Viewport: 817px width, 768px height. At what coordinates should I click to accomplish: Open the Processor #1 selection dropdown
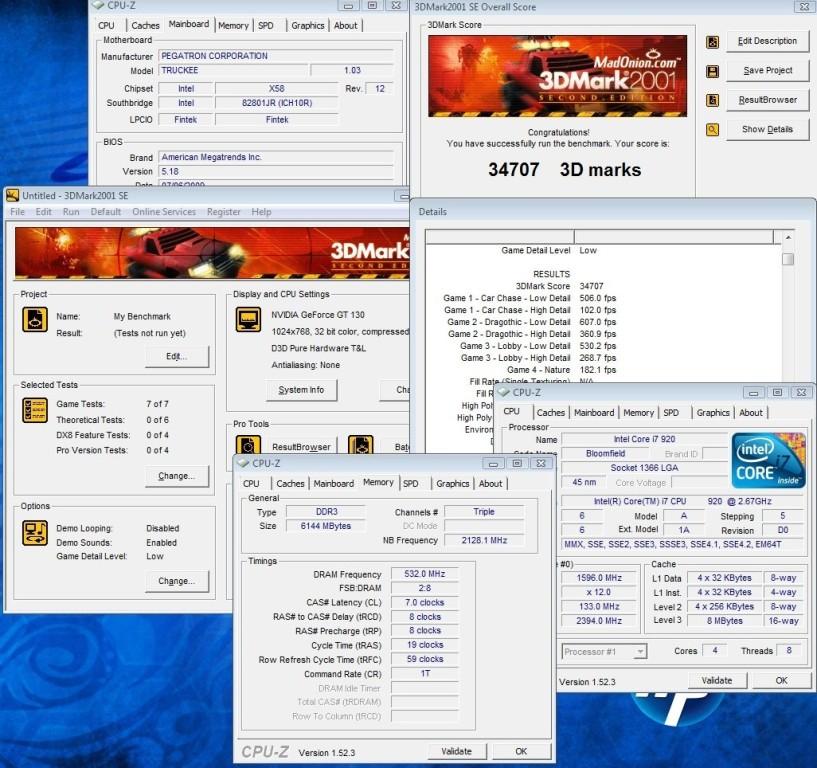tap(604, 651)
